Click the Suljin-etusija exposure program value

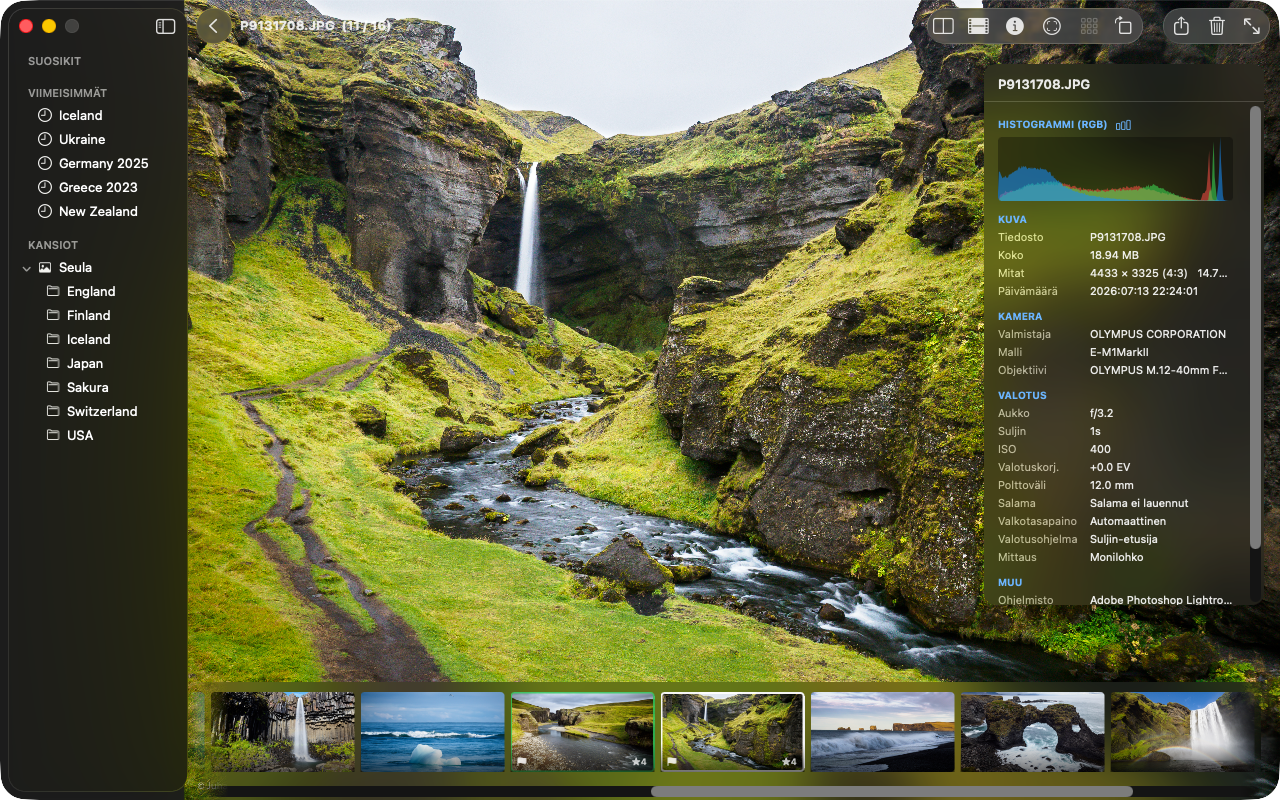(1124, 539)
